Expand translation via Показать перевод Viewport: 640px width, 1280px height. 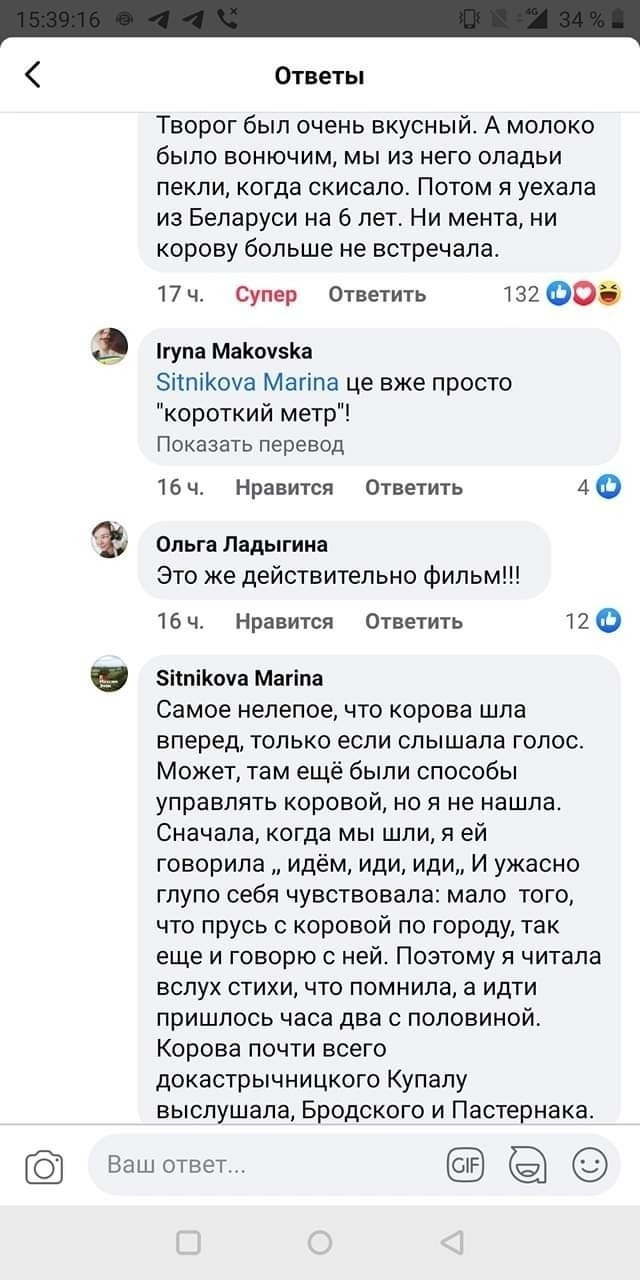click(250, 444)
